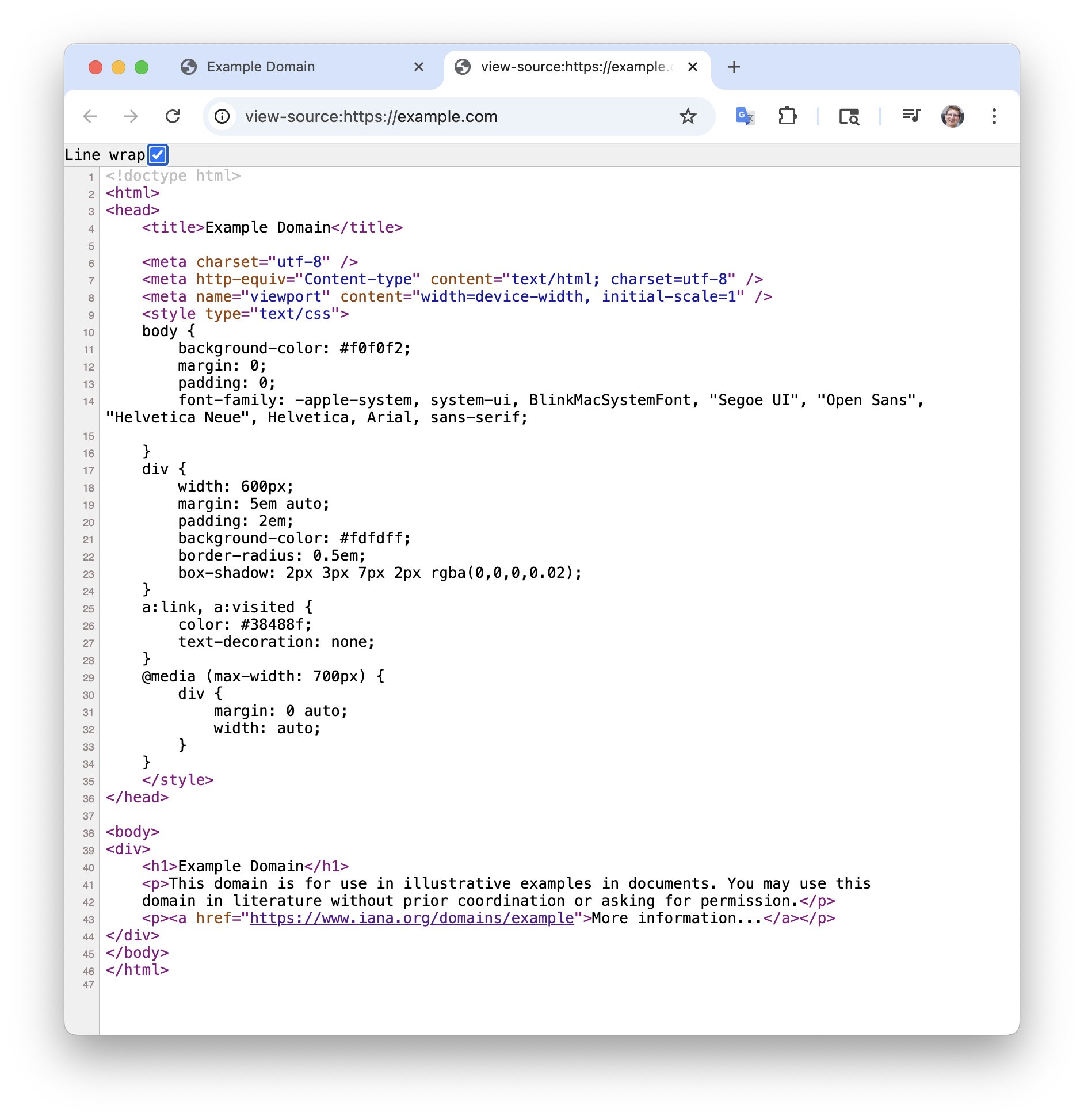Click the forward navigation arrow
The height and width of the screenshot is (1120, 1084).
point(131,117)
